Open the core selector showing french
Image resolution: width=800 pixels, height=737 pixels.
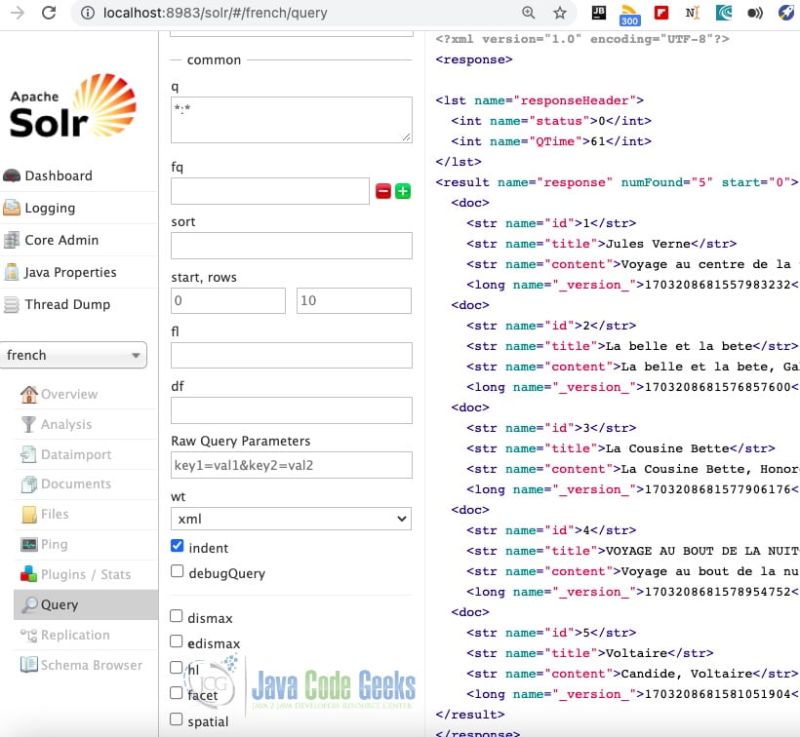[x=76, y=355]
